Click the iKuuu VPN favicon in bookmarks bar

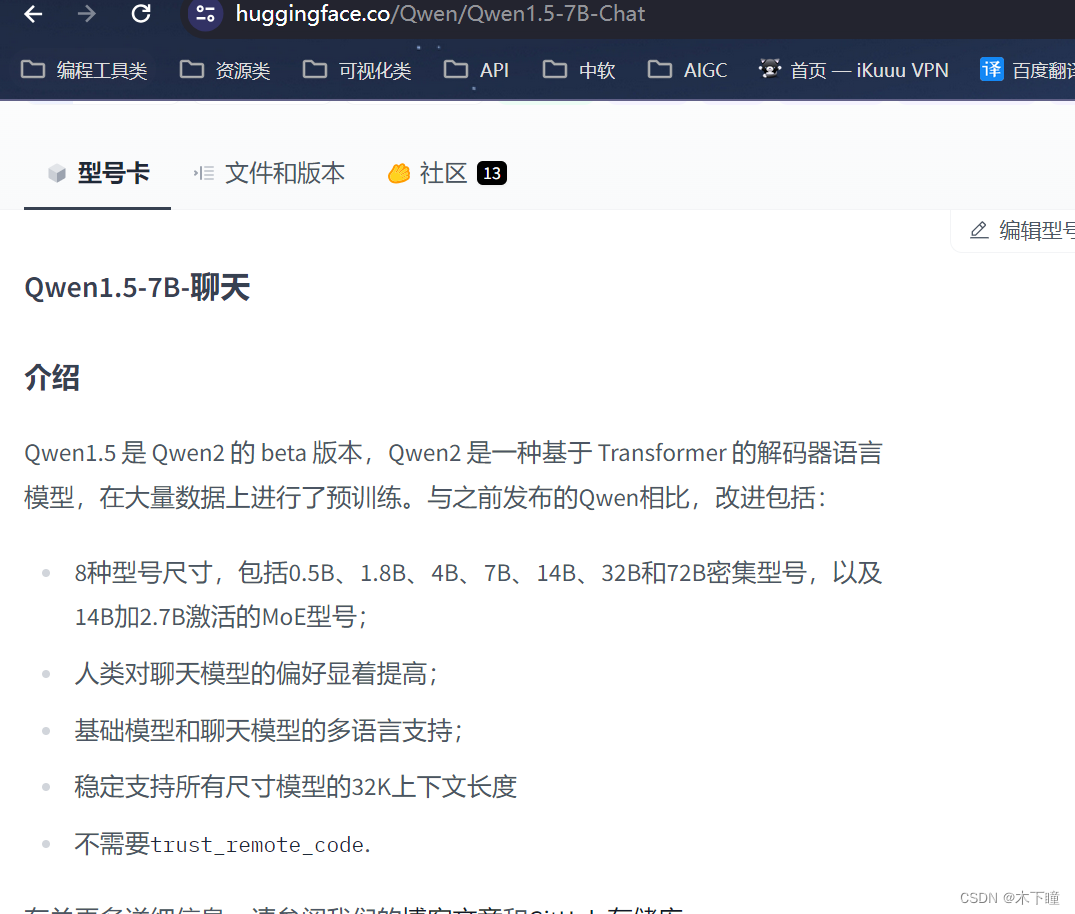click(770, 69)
